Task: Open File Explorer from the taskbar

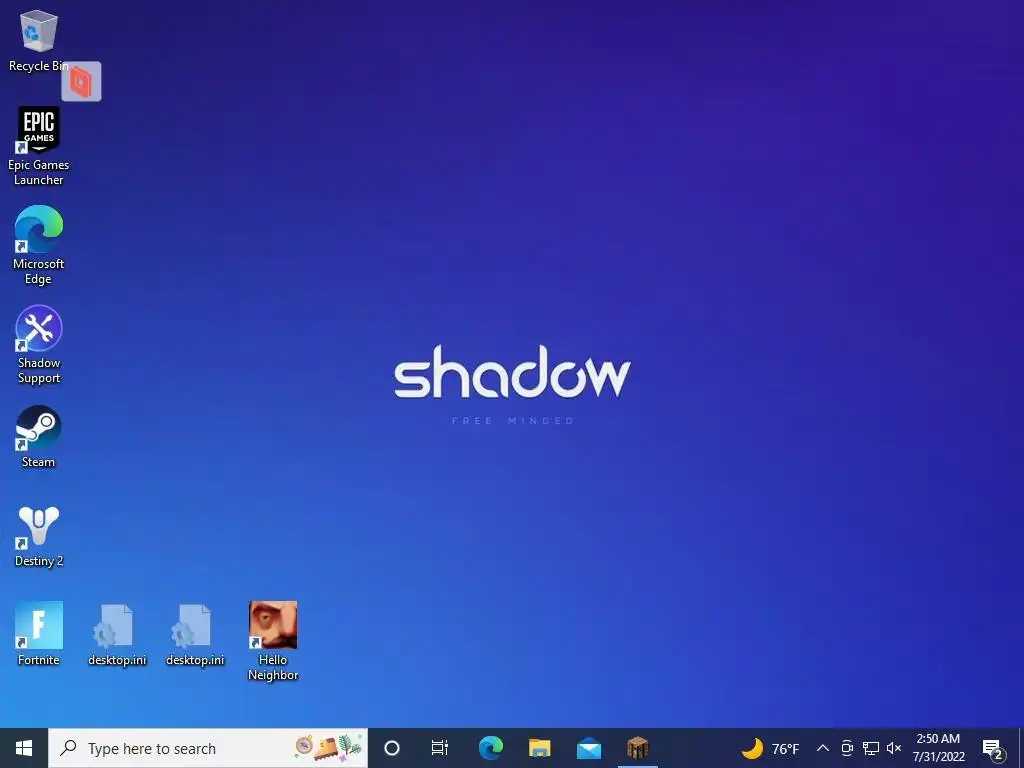Action: pyautogui.click(x=539, y=748)
